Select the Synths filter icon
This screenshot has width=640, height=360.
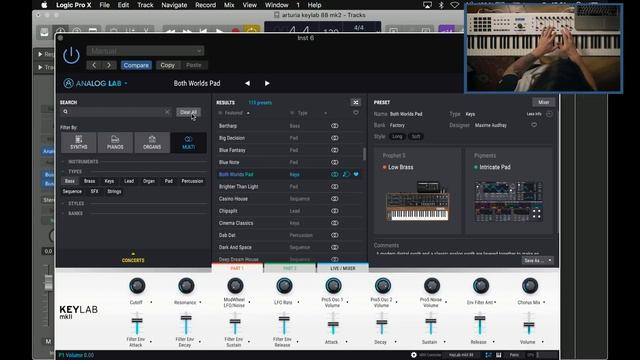[x=78, y=142]
